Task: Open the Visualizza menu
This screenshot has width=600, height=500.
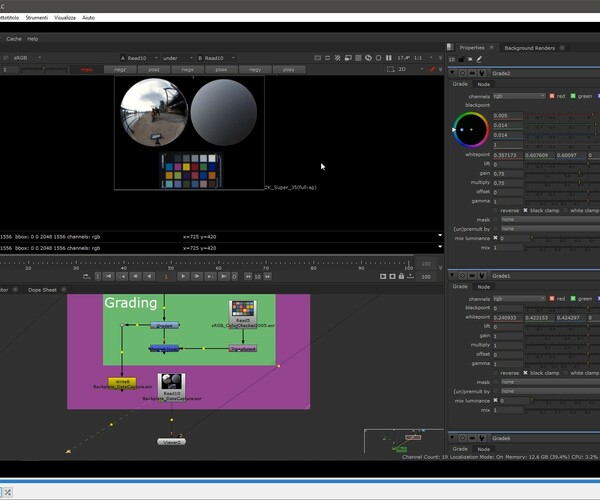Action: pyautogui.click(x=65, y=18)
